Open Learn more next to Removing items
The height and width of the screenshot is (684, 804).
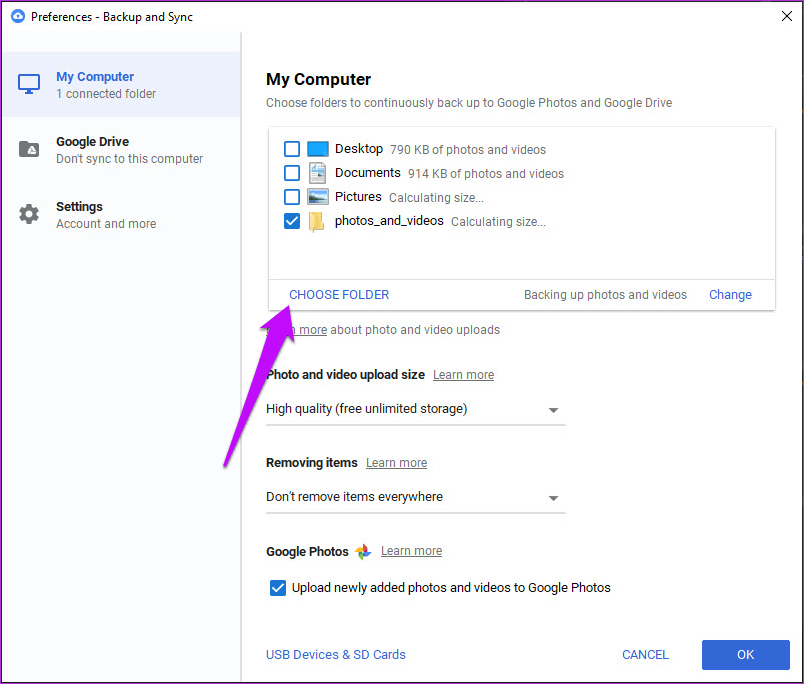[396, 463]
